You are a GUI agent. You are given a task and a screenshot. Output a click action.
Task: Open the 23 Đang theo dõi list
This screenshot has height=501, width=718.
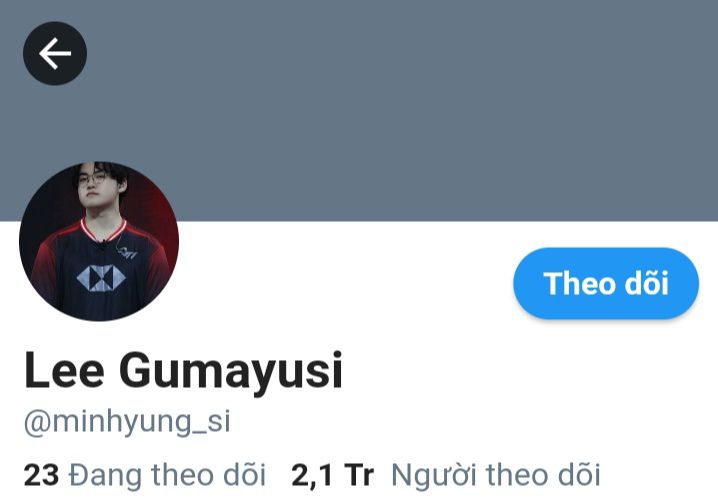(x=145, y=474)
